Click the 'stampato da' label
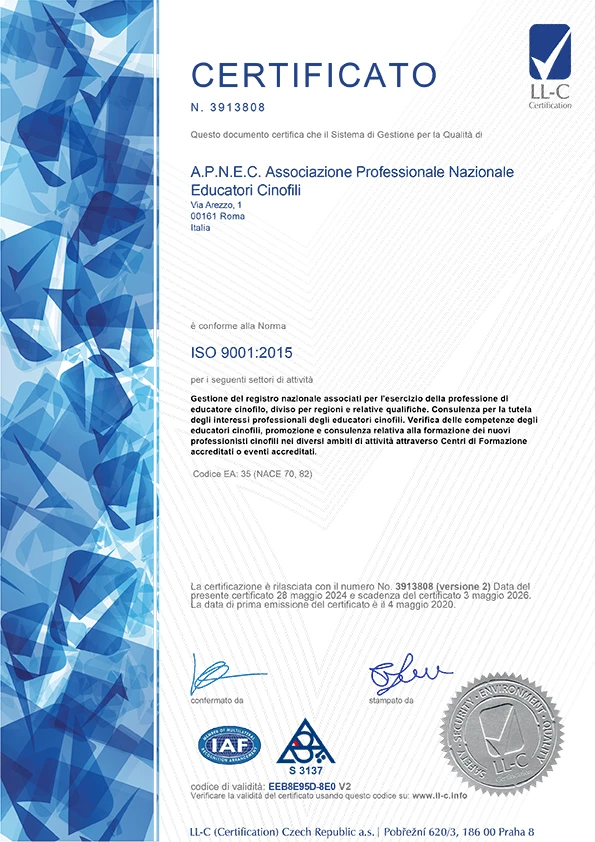The height and width of the screenshot is (842, 595). pyautogui.click(x=391, y=700)
